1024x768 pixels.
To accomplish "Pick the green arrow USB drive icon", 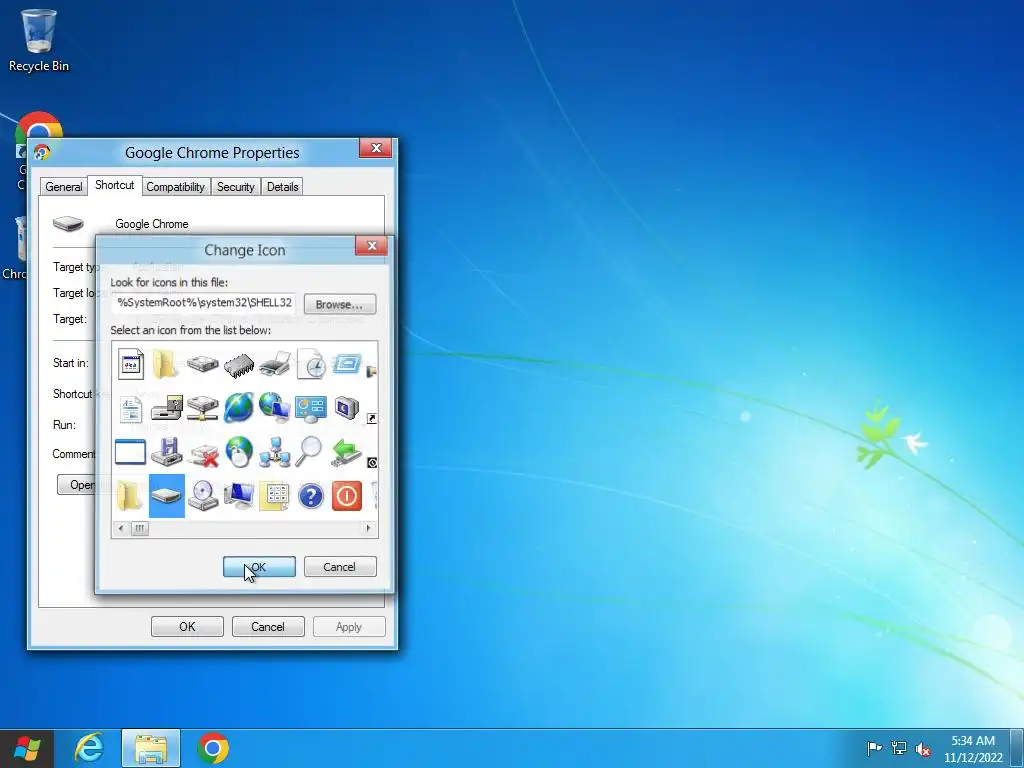I will pos(346,452).
